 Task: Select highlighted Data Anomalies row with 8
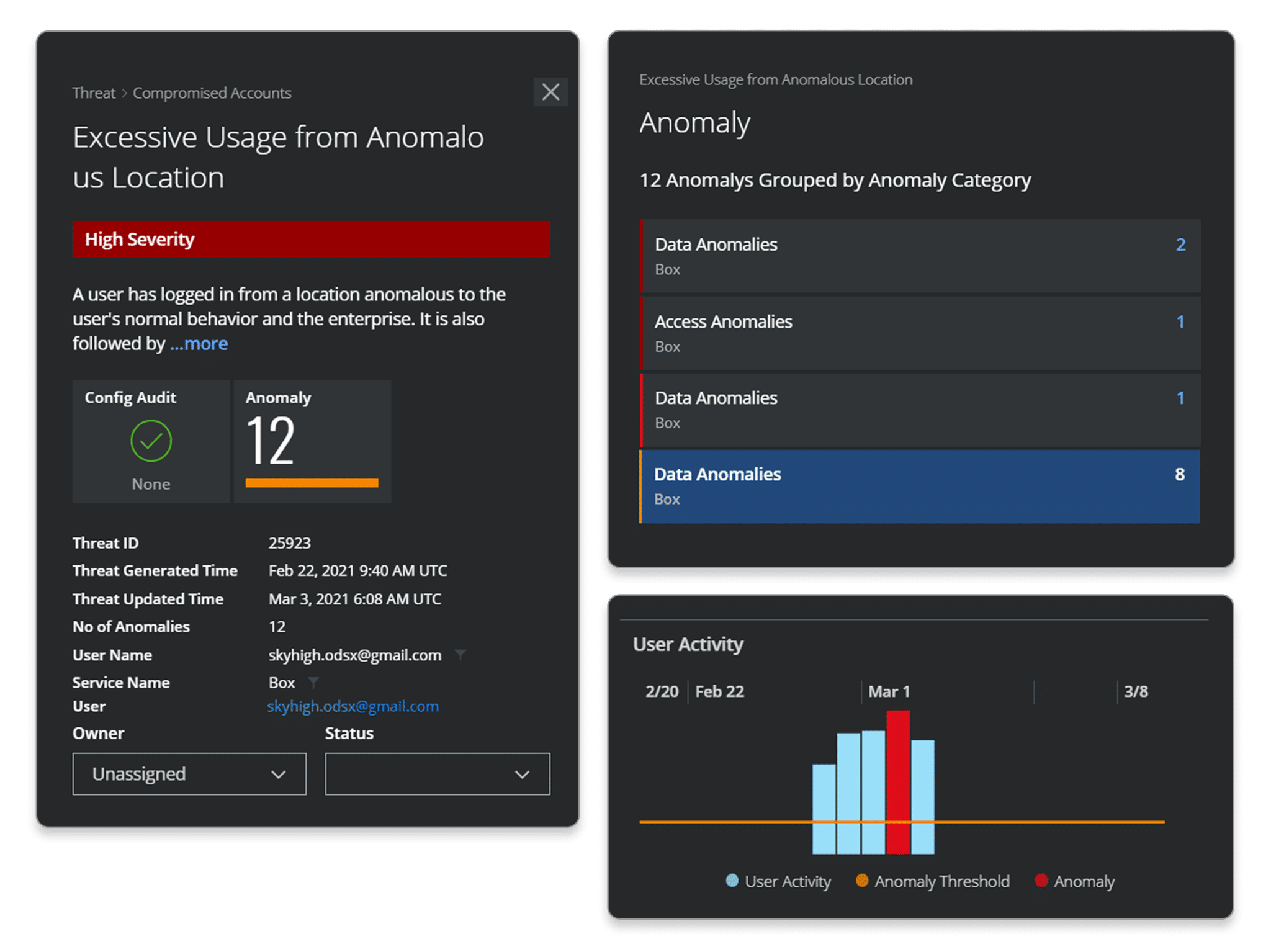click(920, 486)
